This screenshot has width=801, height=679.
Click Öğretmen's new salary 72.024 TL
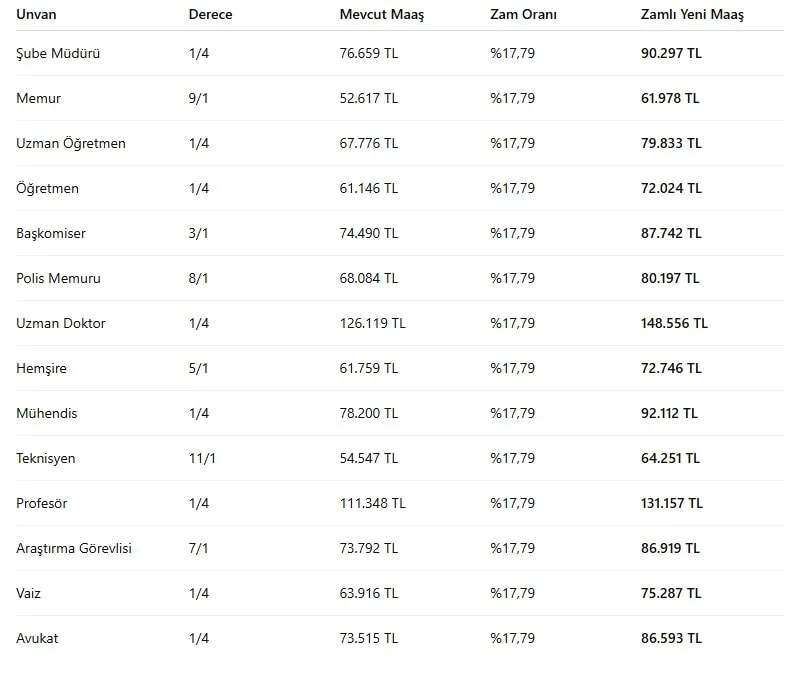tap(671, 189)
